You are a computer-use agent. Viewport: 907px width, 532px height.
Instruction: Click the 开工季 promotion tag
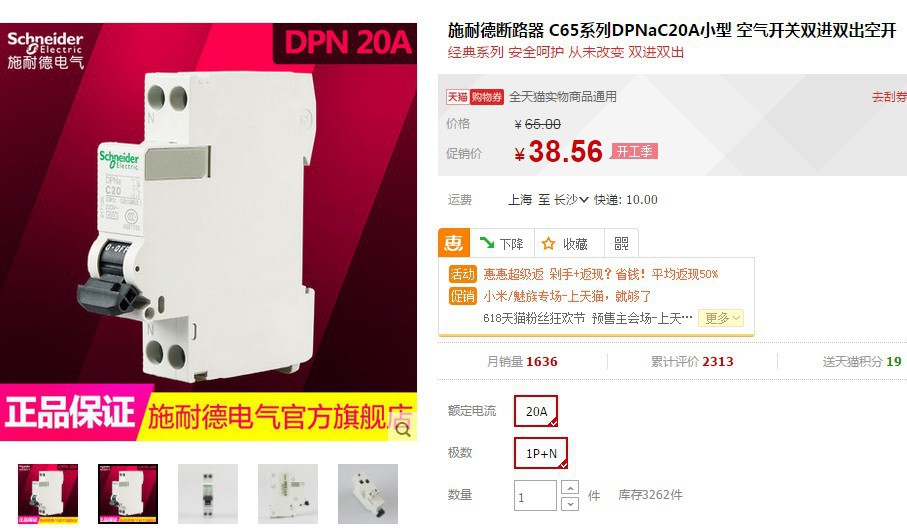634,152
